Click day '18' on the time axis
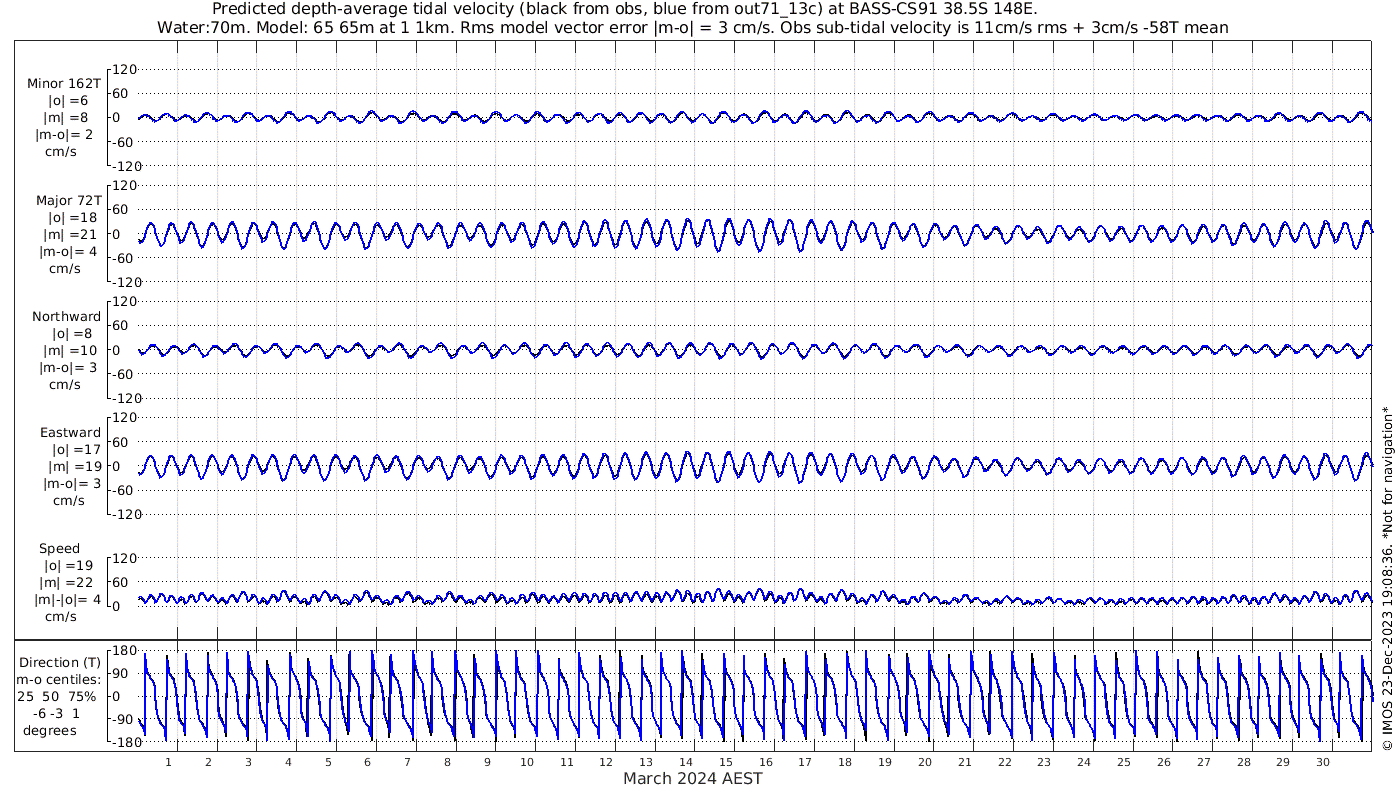This screenshot has height=800, width=1400. click(845, 762)
